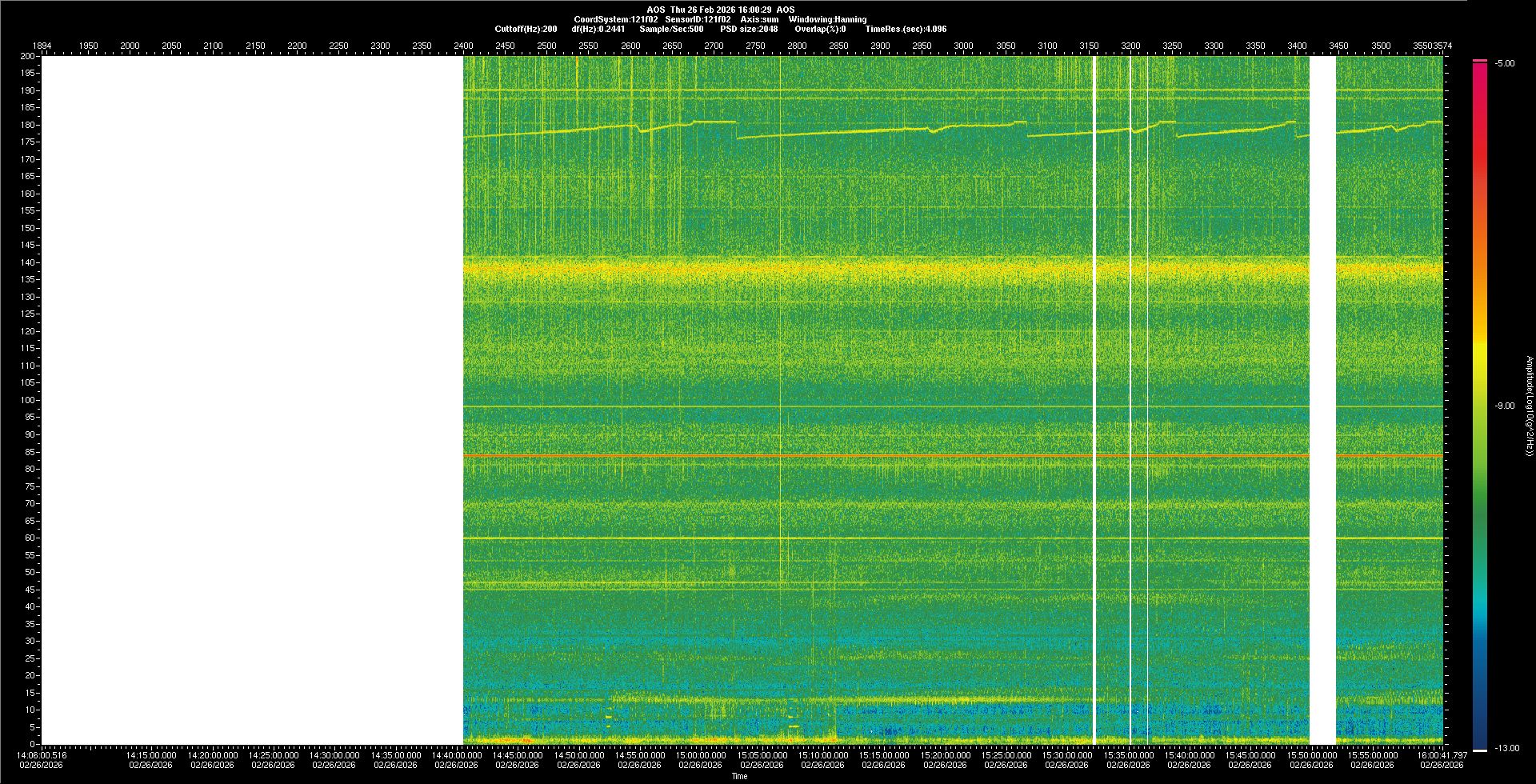
Task: Click the Amplitude axis label beside the color bar
Action: click(1529, 406)
